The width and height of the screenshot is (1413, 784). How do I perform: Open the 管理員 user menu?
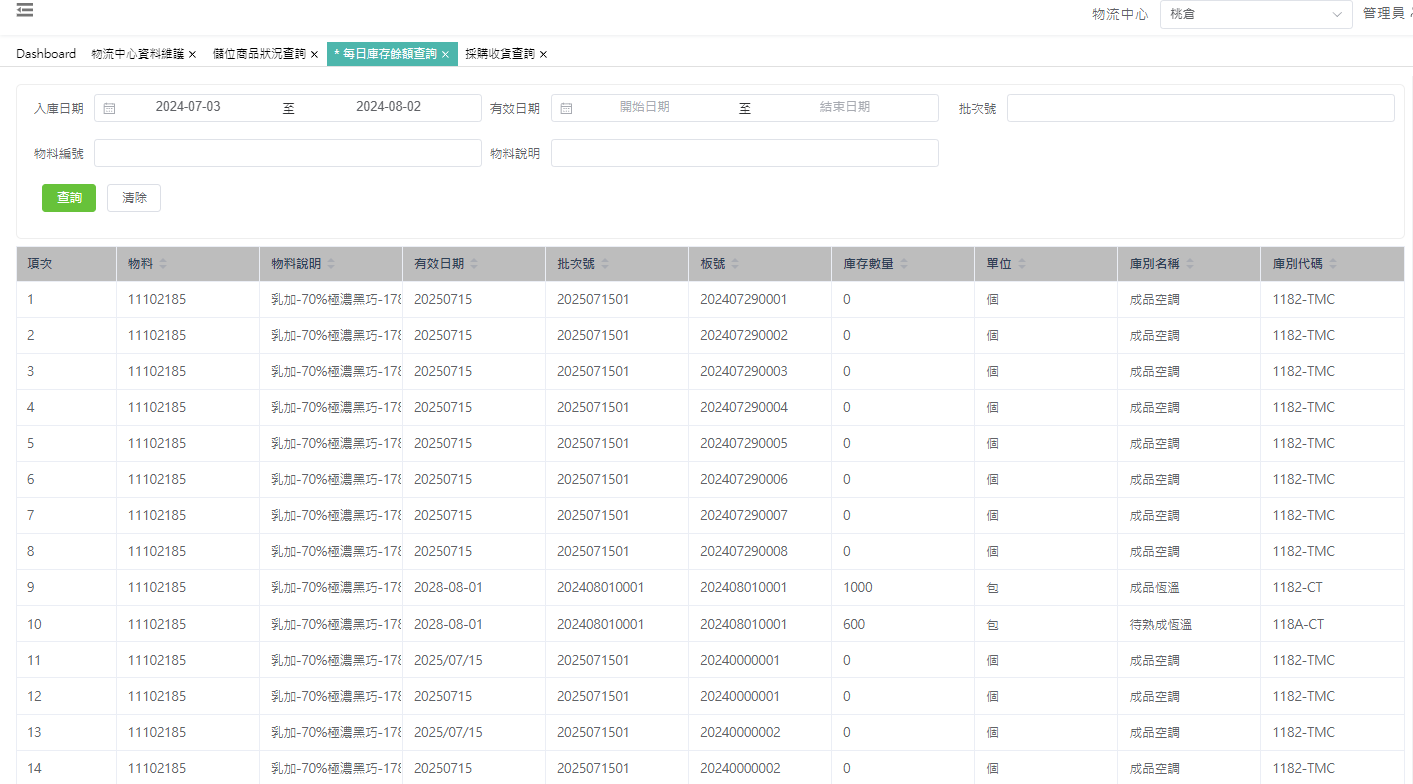coord(1387,14)
